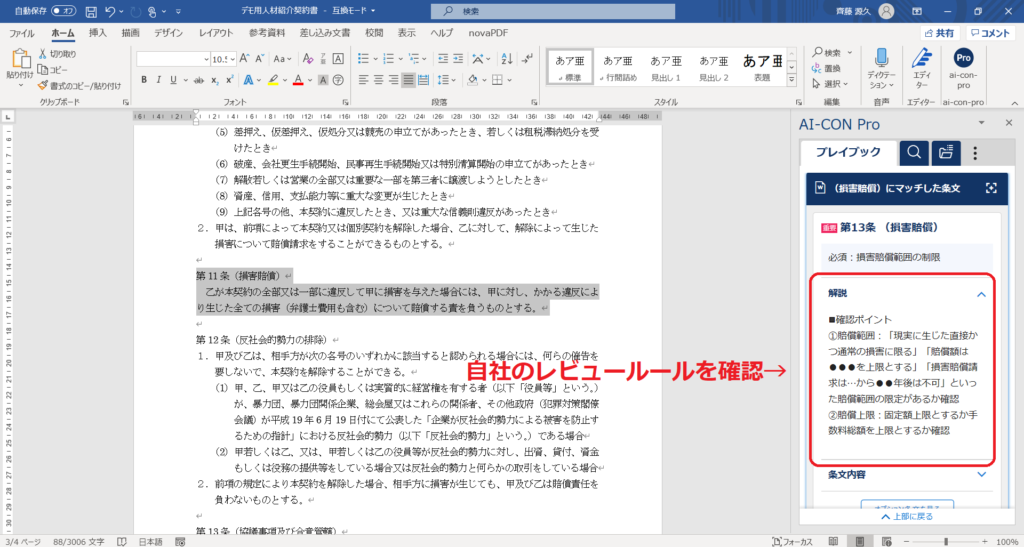
Task: Open the three-dot menu in AI-CON Pro
Action: 975,153
